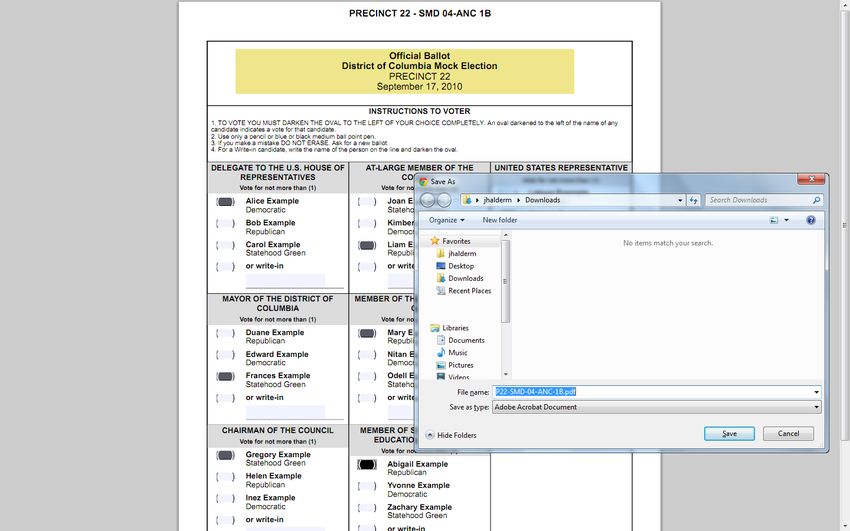This screenshot has width=850, height=531.
Task: Click Hide Folders link
Action: 456,435
